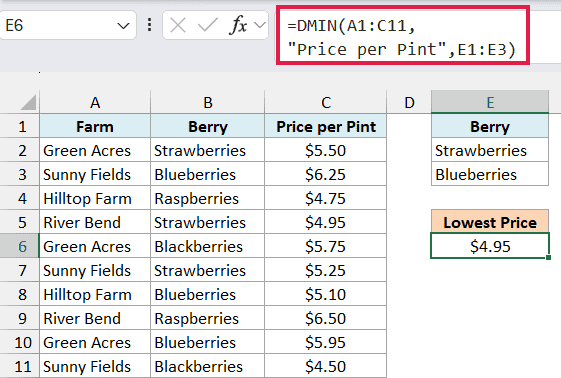Click the Lowest Price label cell

tap(490, 222)
